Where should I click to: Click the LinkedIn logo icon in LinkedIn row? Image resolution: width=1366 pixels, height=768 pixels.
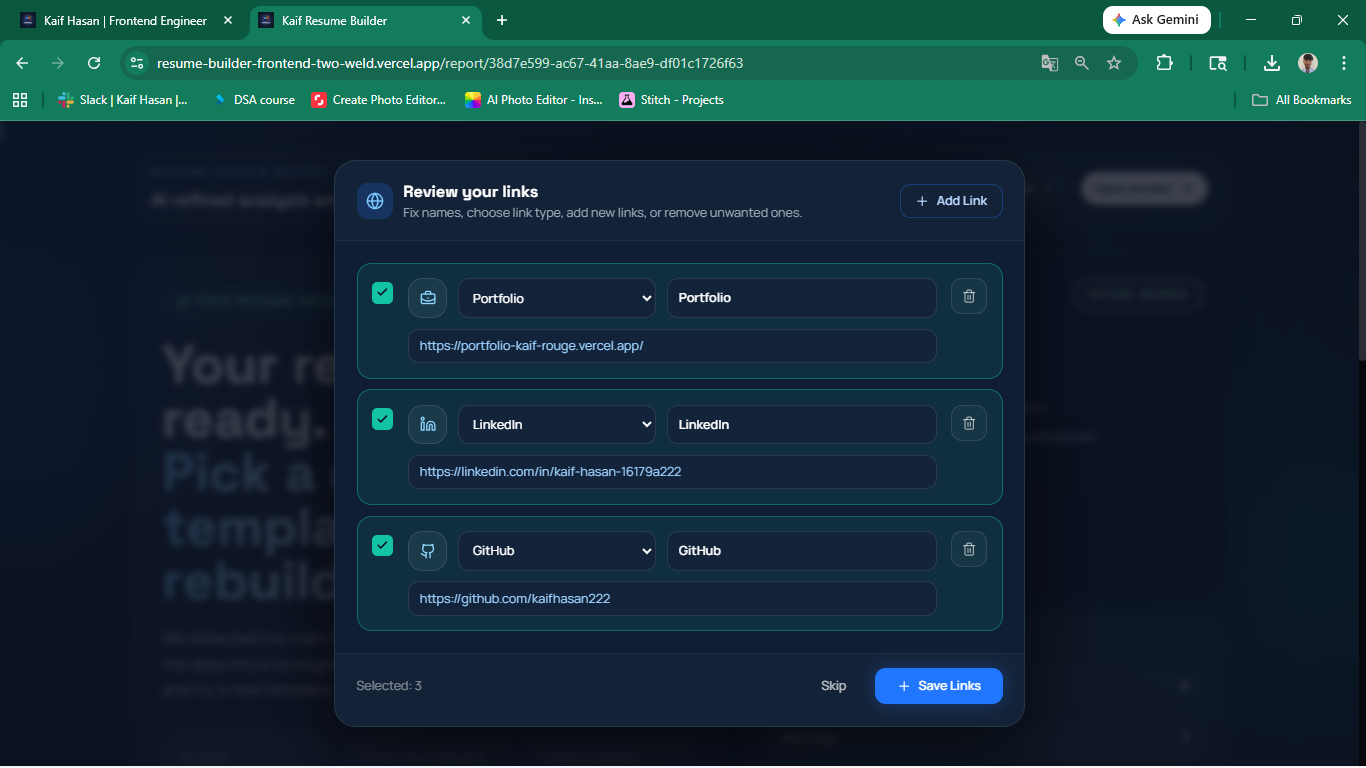click(428, 424)
